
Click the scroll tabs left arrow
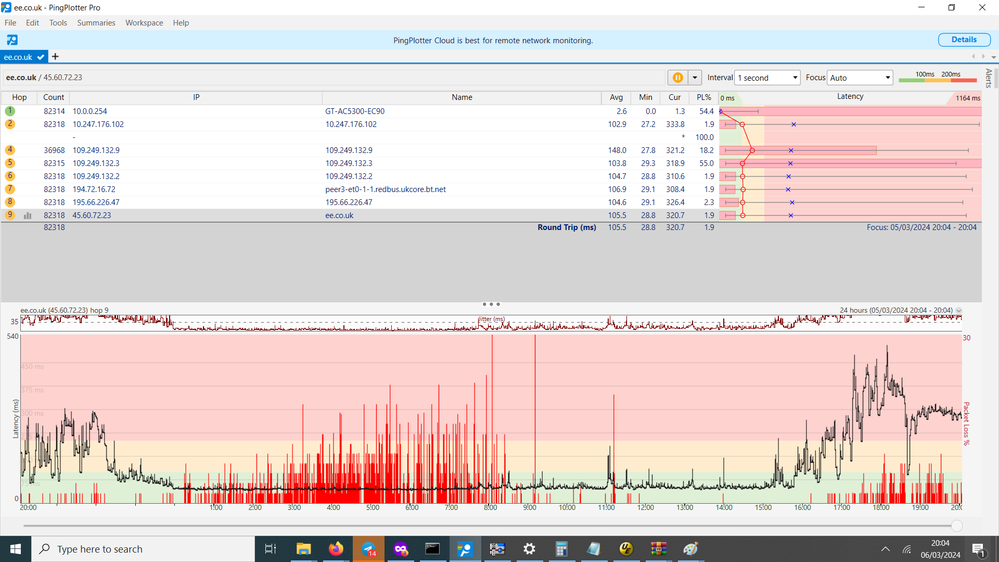tap(974, 57)
